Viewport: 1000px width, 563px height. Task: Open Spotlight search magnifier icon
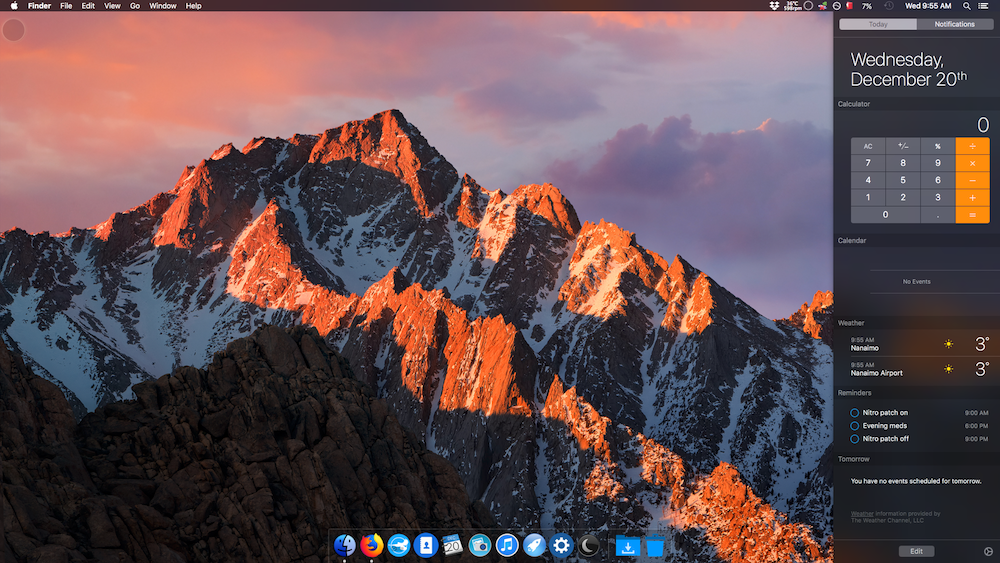[x=966, y=6]
